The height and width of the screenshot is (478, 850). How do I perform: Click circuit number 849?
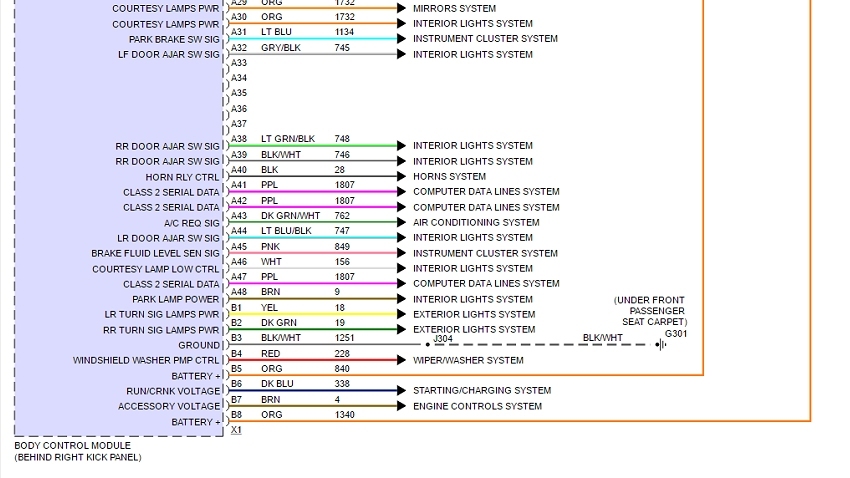click(x=342, y=247)
